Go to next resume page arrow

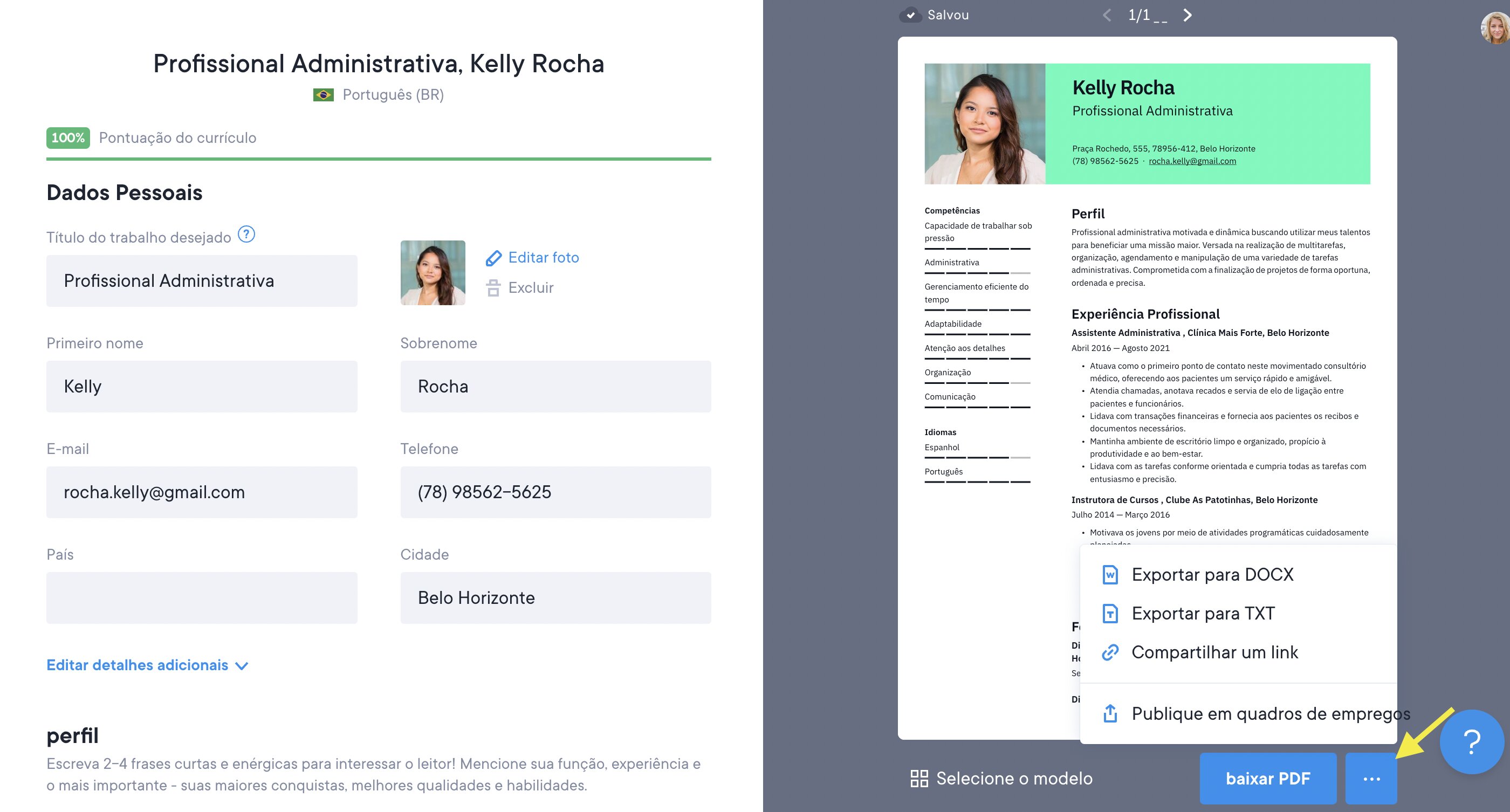pyautogui.click(x=1187, y=15)
